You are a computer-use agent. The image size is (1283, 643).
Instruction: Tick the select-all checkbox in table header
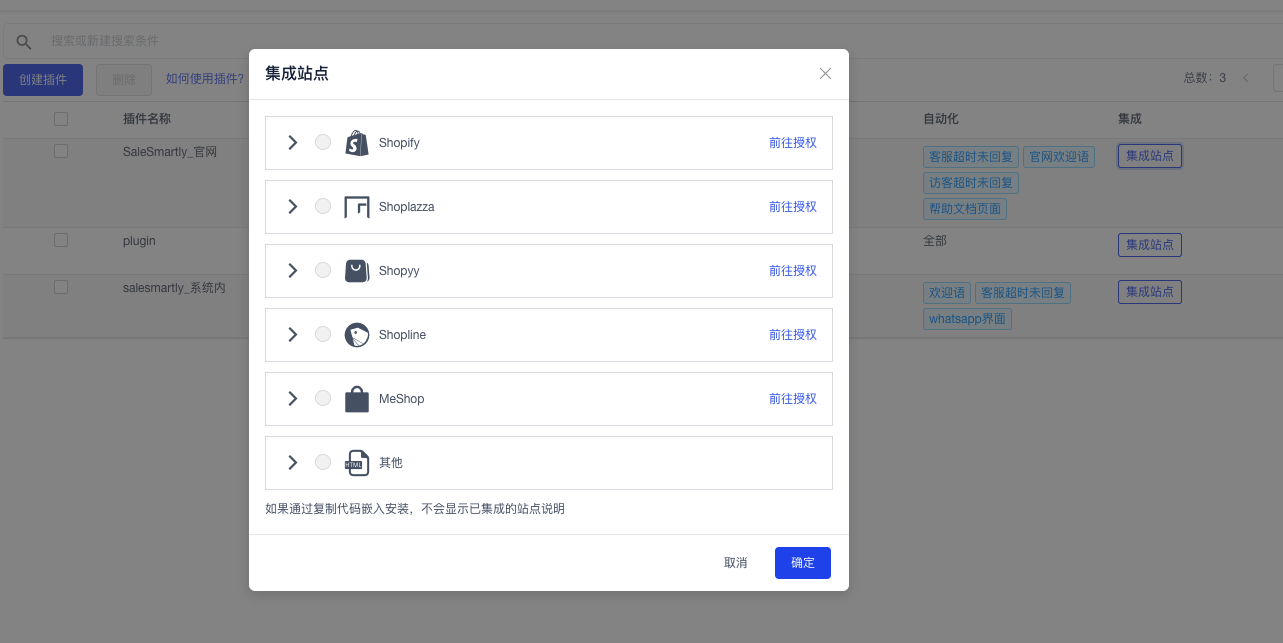point(61,119)
